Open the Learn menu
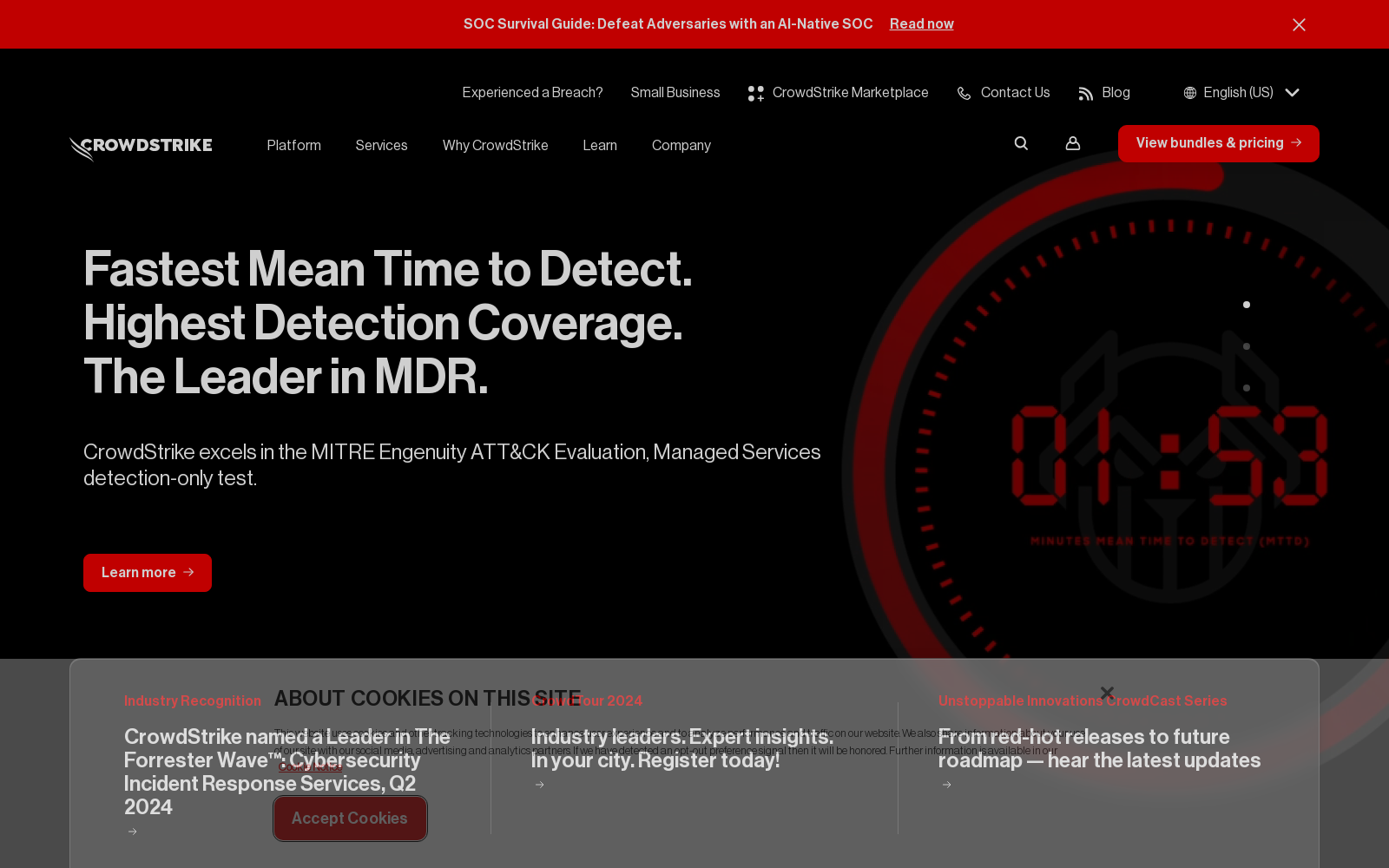This screenshot has height=868, width=1389. click(600, 145)
